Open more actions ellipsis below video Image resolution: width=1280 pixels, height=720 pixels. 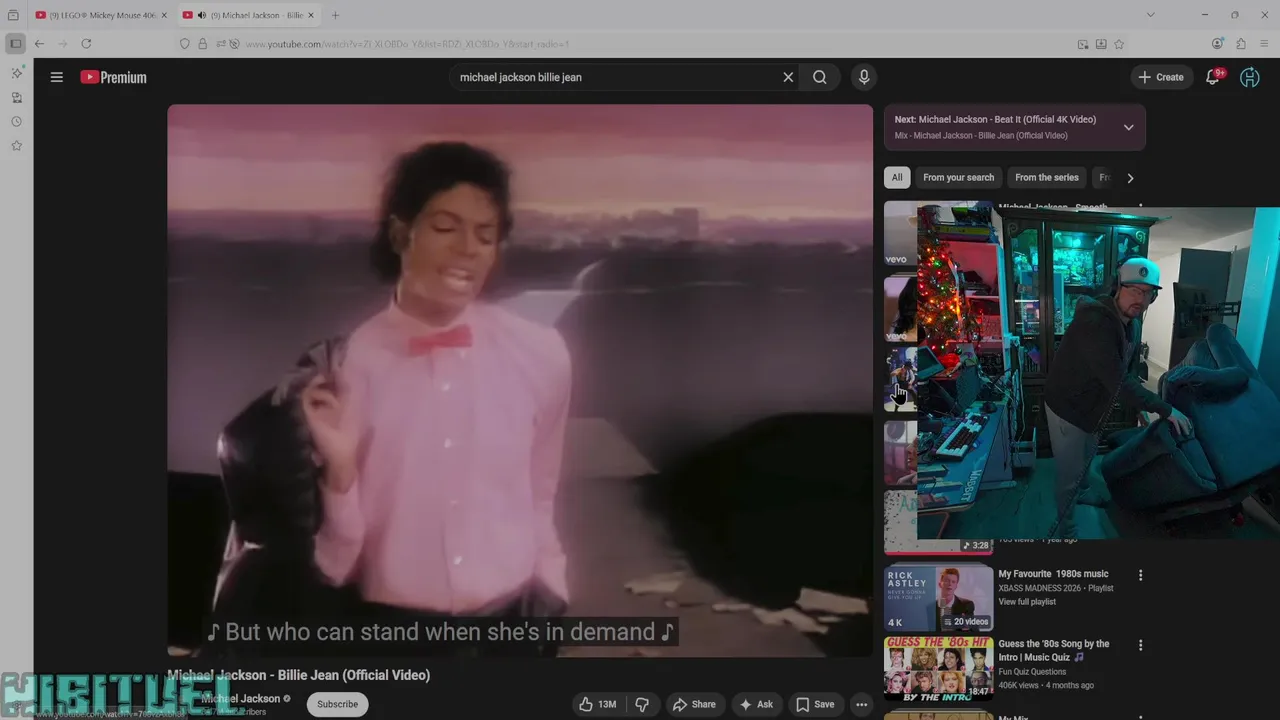(861, 704)
